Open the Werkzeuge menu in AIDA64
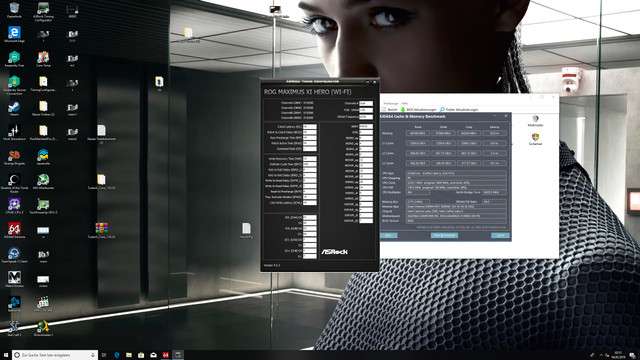The width and height of the screenshot is (640, 360). tap(391, 104)
